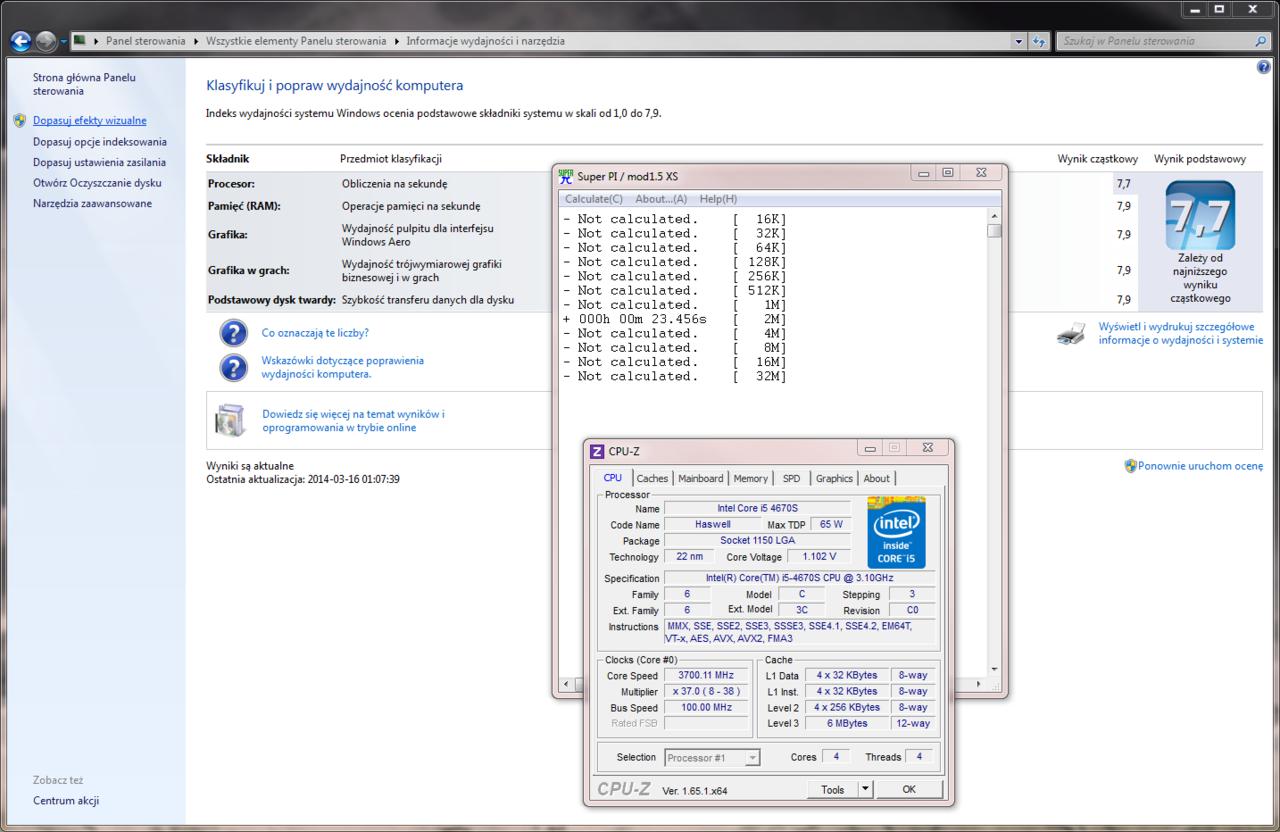Viewport: 1280px width, 832px height.
Task: Open the Help(H) menu in Super PI
Action: (x=718, y=199)
